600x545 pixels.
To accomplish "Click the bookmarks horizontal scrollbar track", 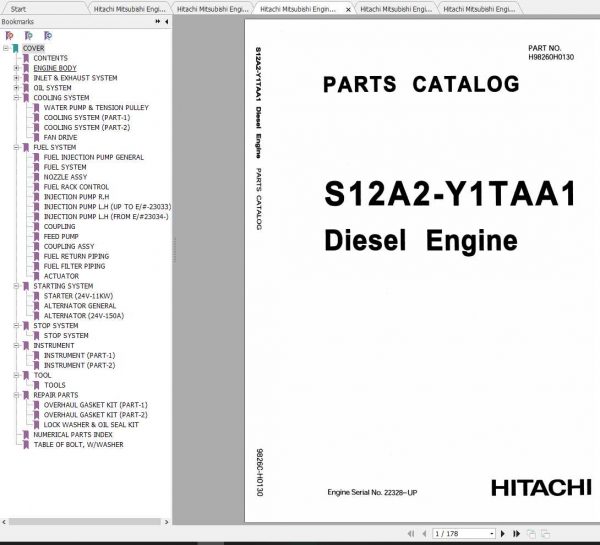I will (85, 522).
